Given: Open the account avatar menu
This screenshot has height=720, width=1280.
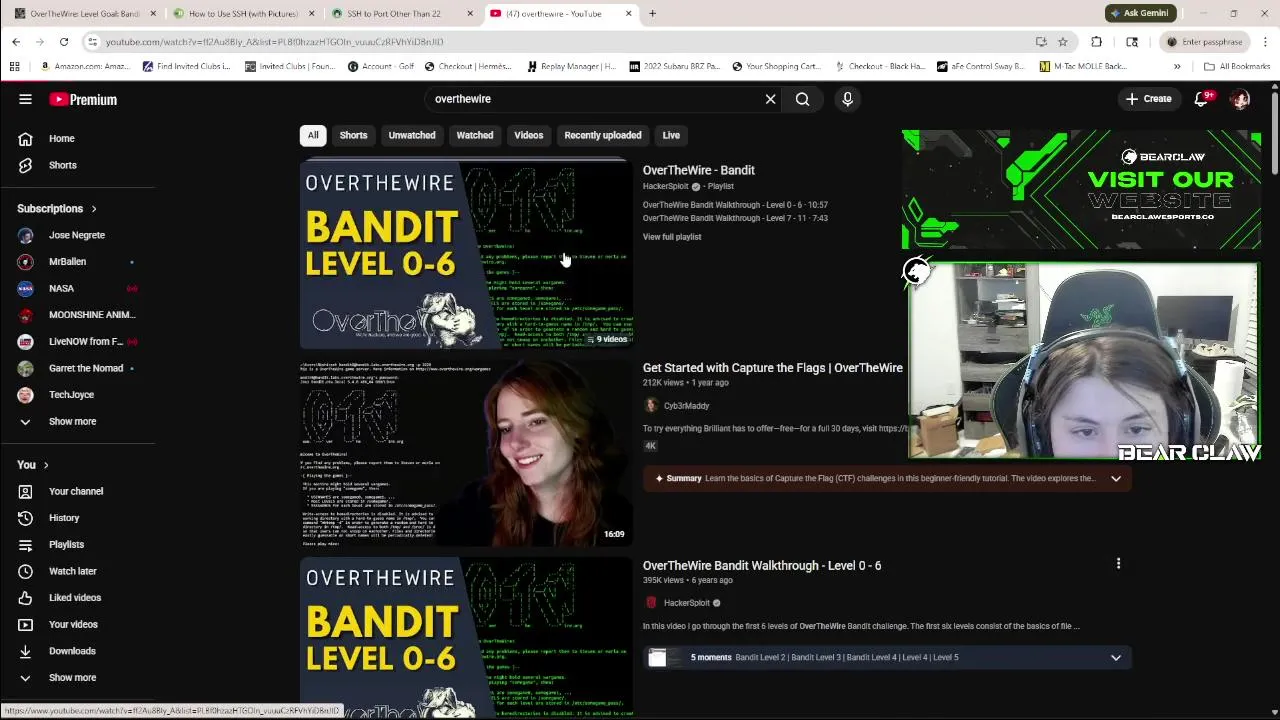Looking at the screenshot, I should pos(1240,99).
